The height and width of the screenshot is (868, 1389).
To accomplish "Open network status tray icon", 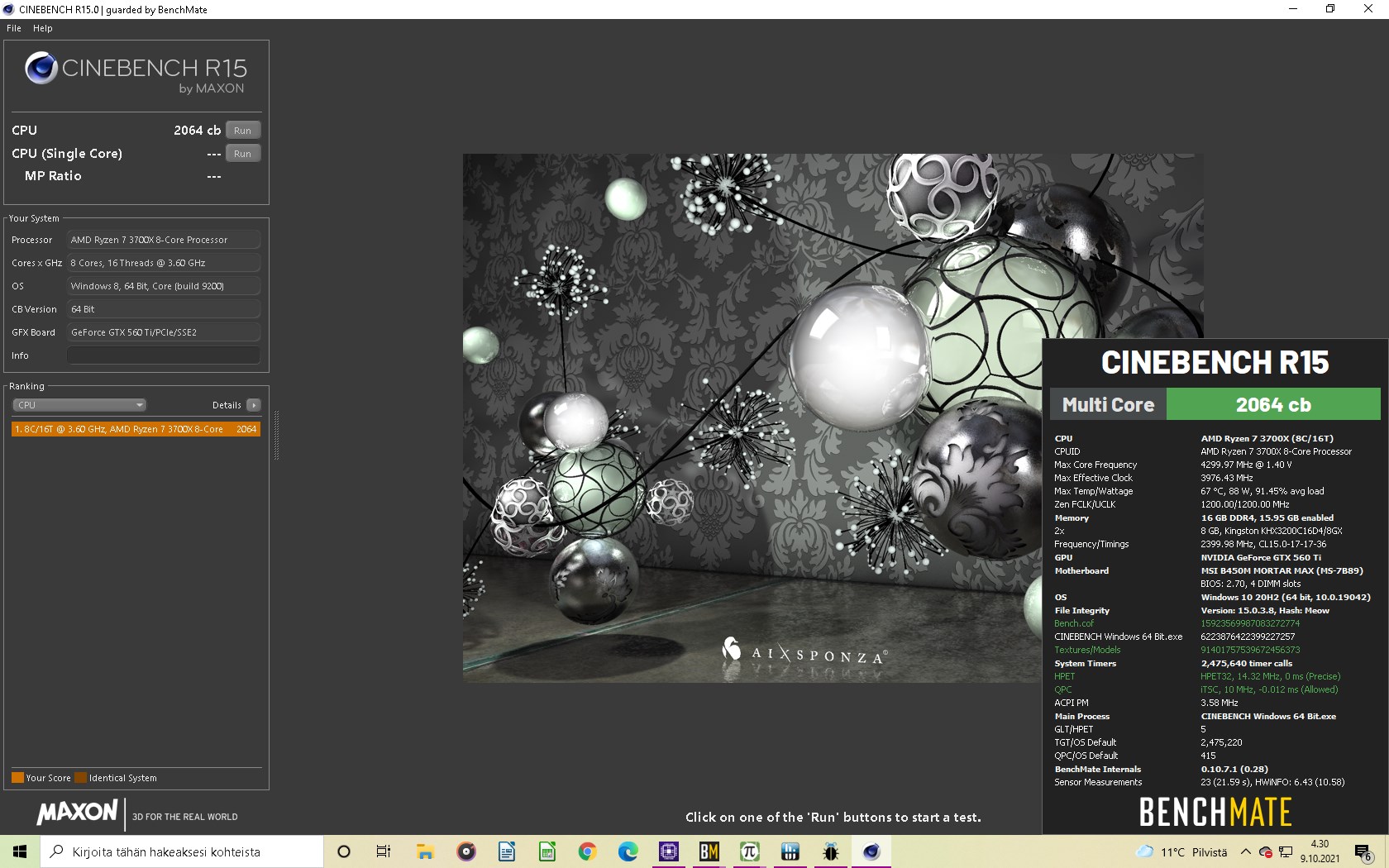I will coord(1286,852).
